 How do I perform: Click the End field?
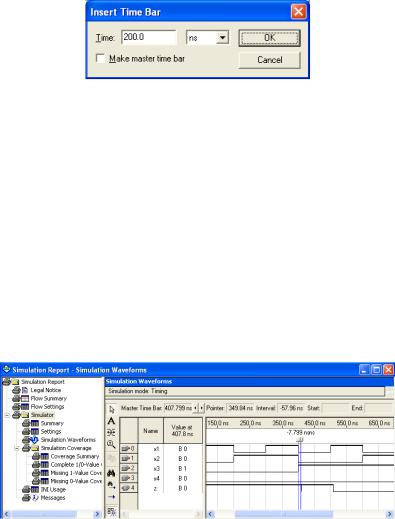pyautogui.click(x=379, y=408)
